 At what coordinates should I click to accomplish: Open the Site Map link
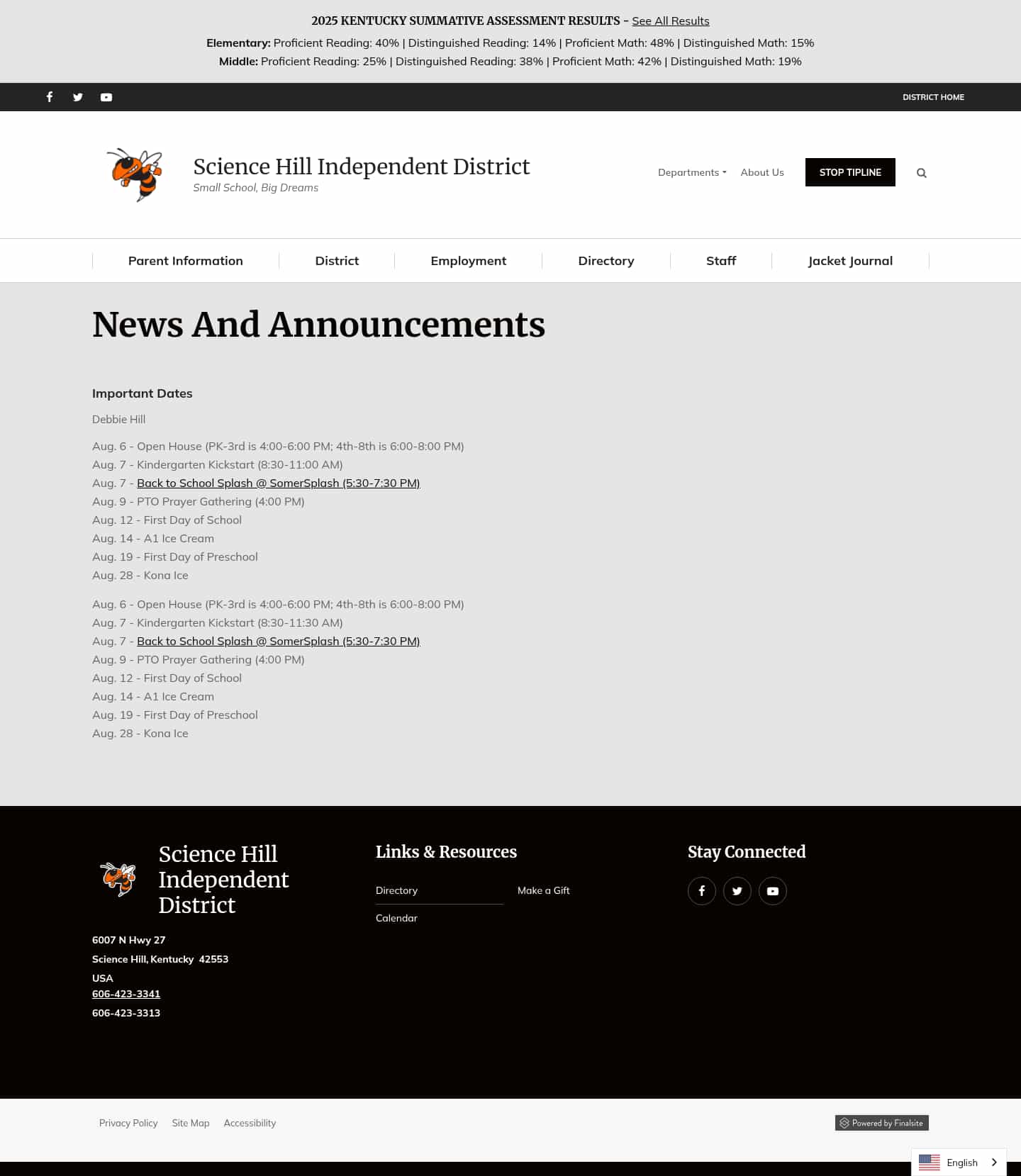click(x=191, y=1123)
